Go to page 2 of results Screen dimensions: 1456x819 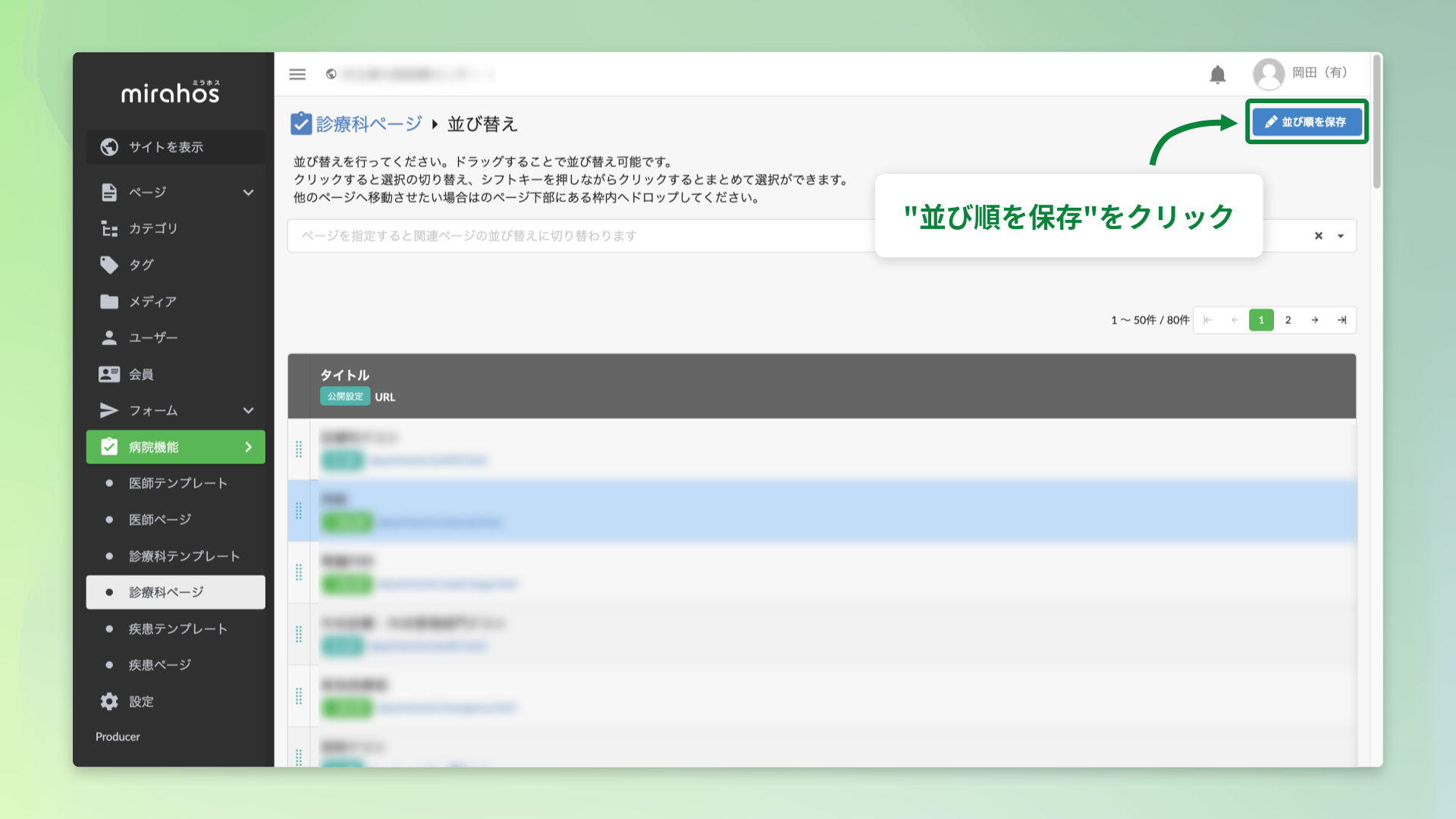click(1288, 320)
